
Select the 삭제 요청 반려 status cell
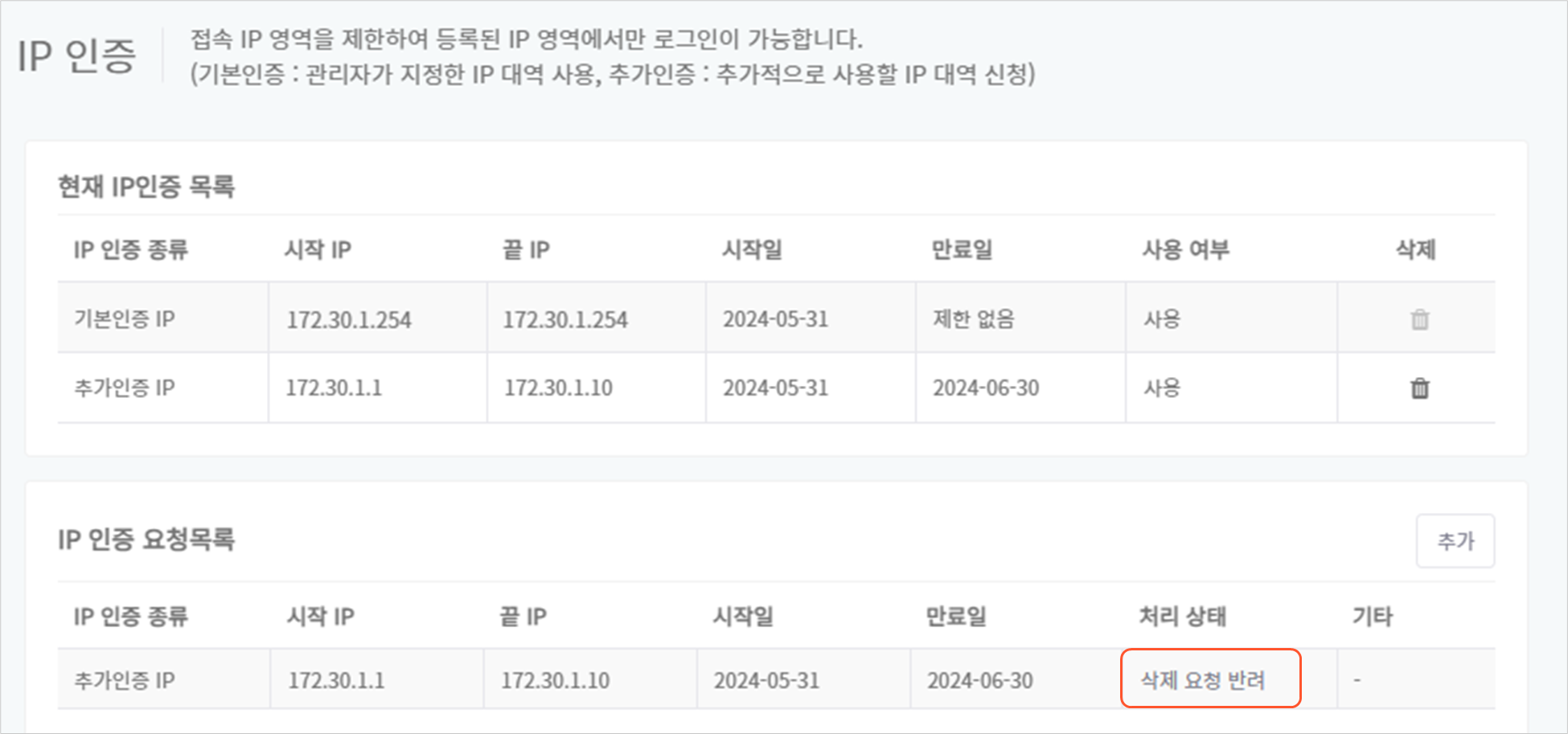coord(1203,680)
